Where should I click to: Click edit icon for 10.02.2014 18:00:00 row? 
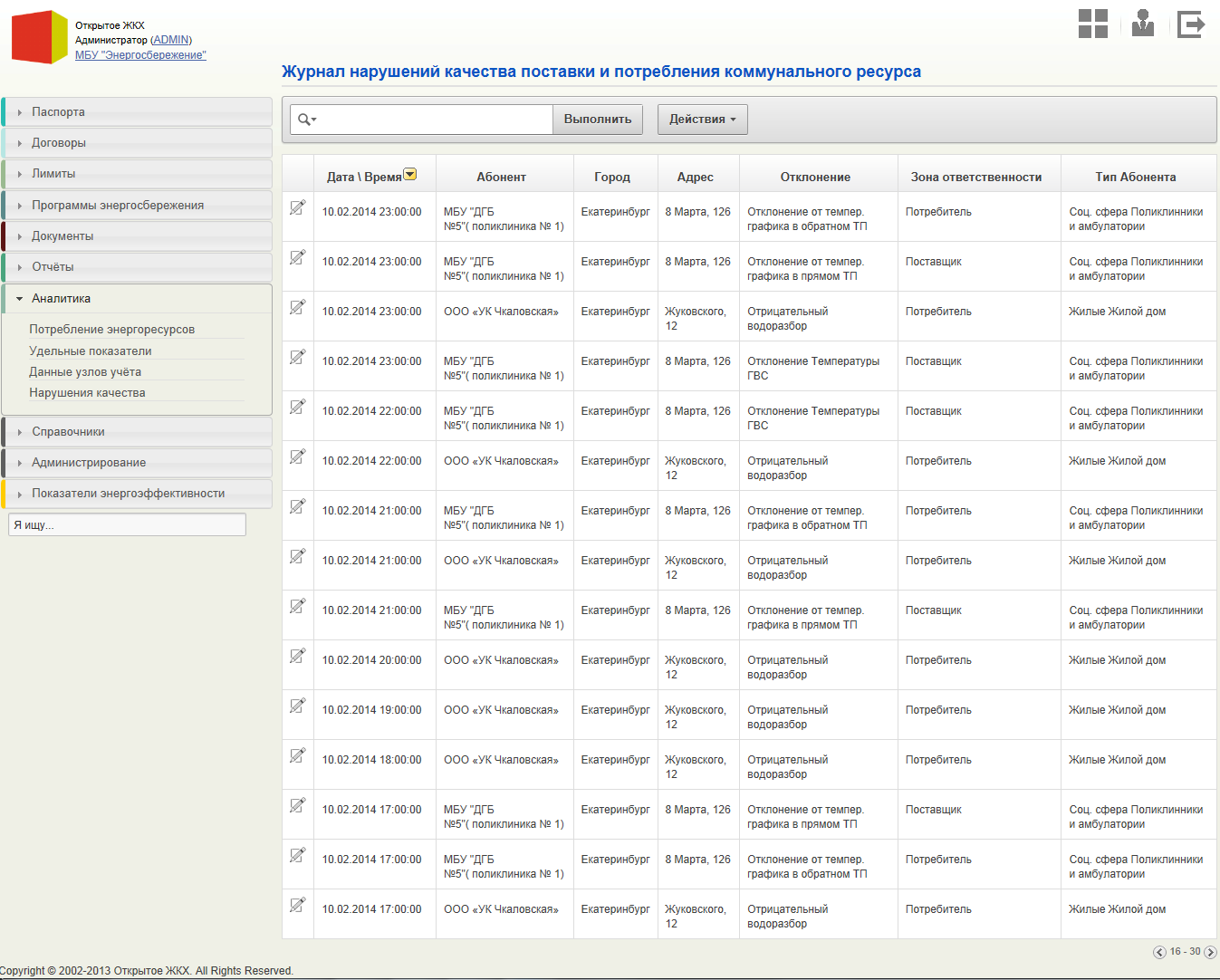297,756
